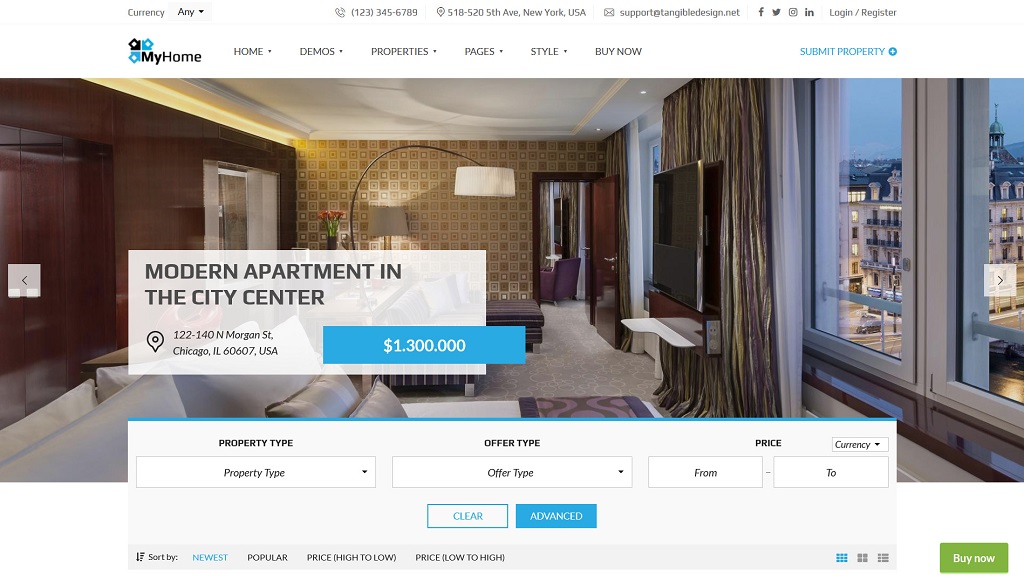Open the Demos menu
The width and height of the screenshot is (1024, 581).
tap(321, 51)
